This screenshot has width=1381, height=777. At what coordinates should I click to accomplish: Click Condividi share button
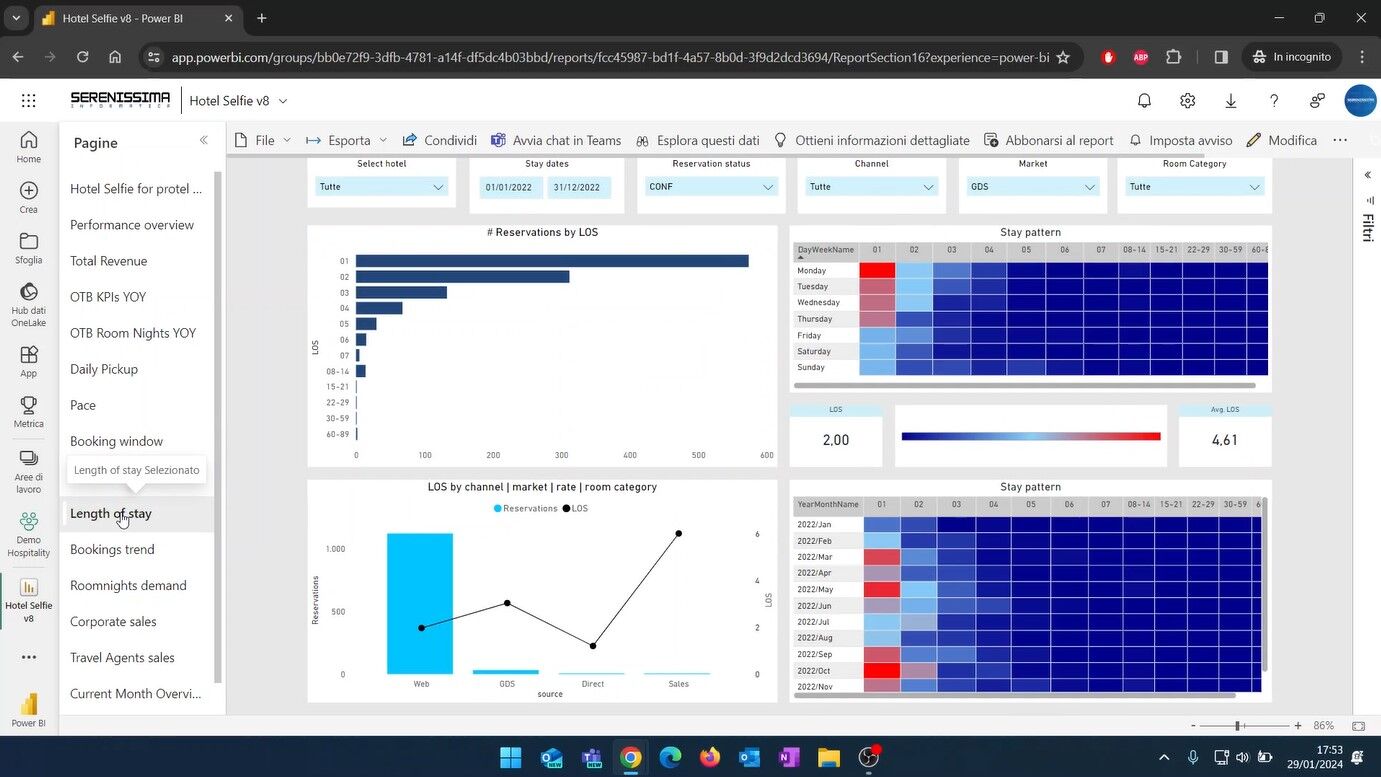(439, 140)
